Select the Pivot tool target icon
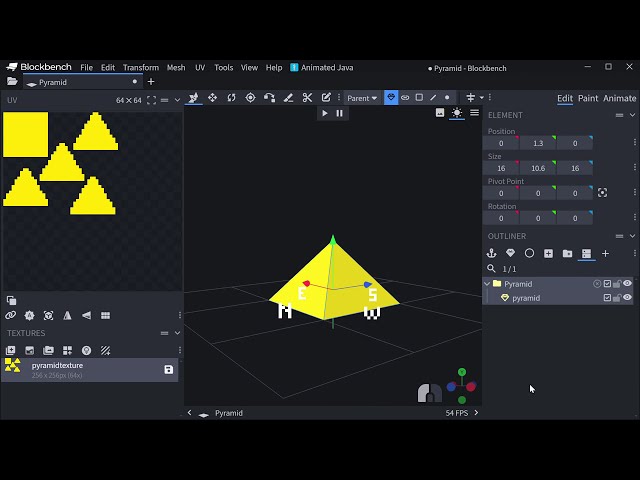The height and width of the screenshot is (480, 640). [x=250, y=98]
